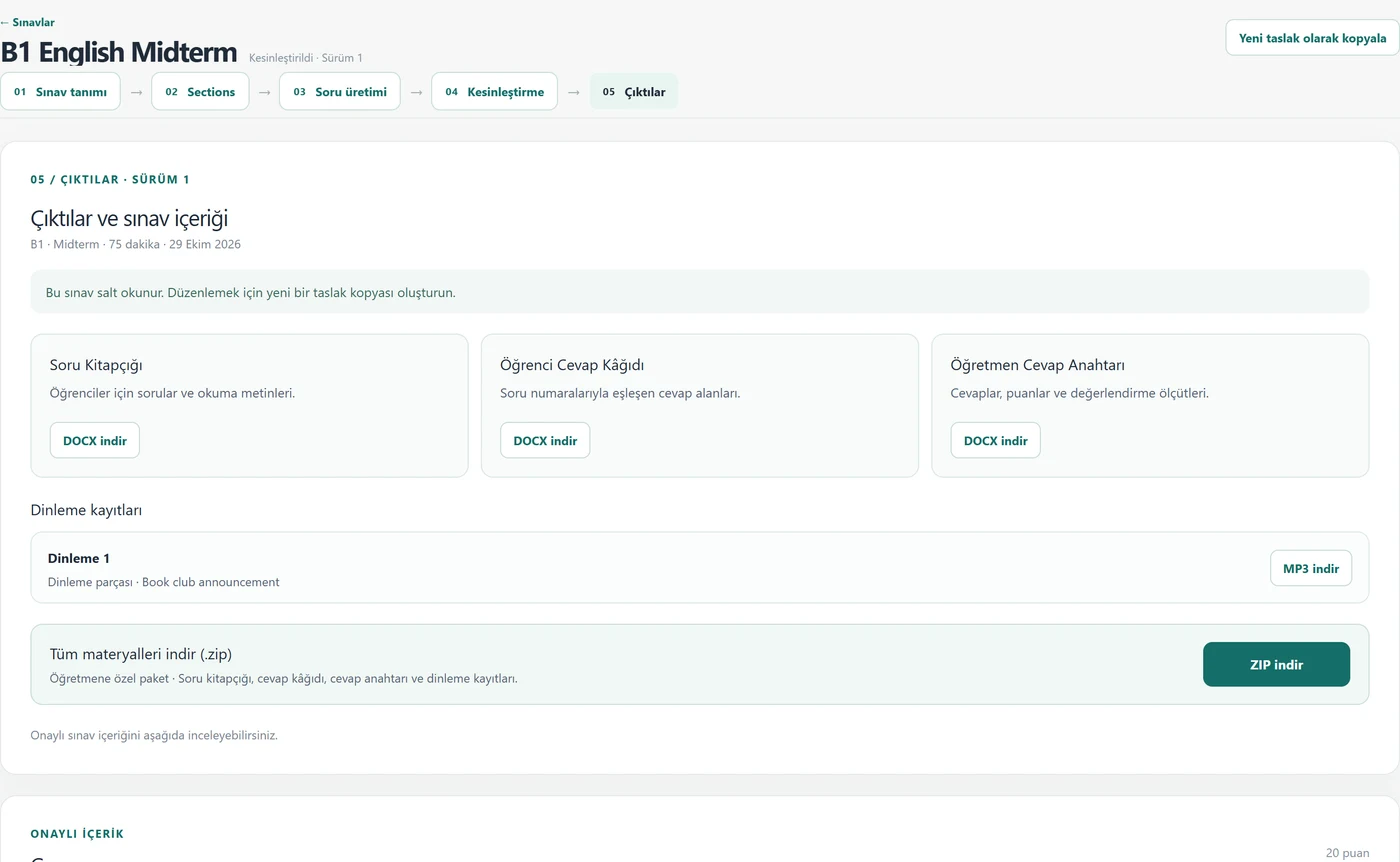
Task: Click 'Cevaplar, puanlar ve değerlendirme ölçütleri' text
Action: (1079, 393)
